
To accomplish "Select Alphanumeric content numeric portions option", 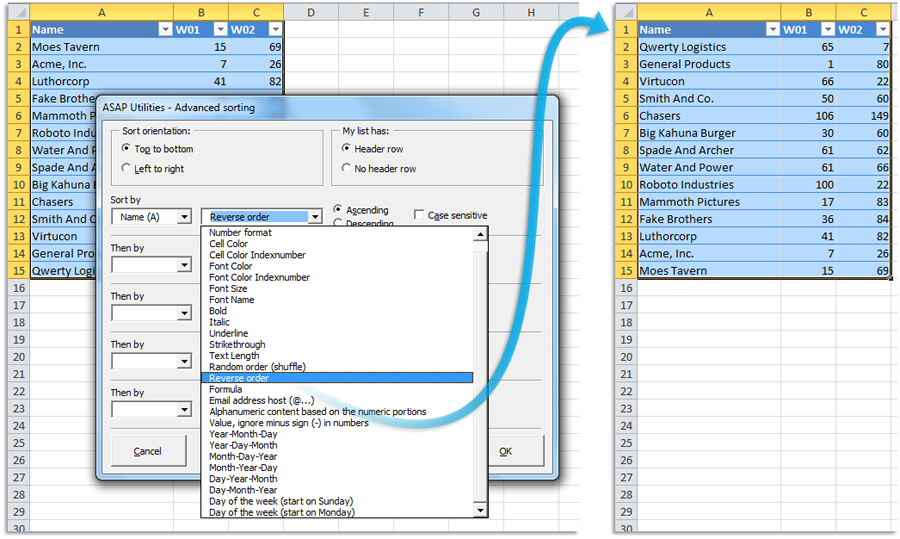I will tap(337, 412).
